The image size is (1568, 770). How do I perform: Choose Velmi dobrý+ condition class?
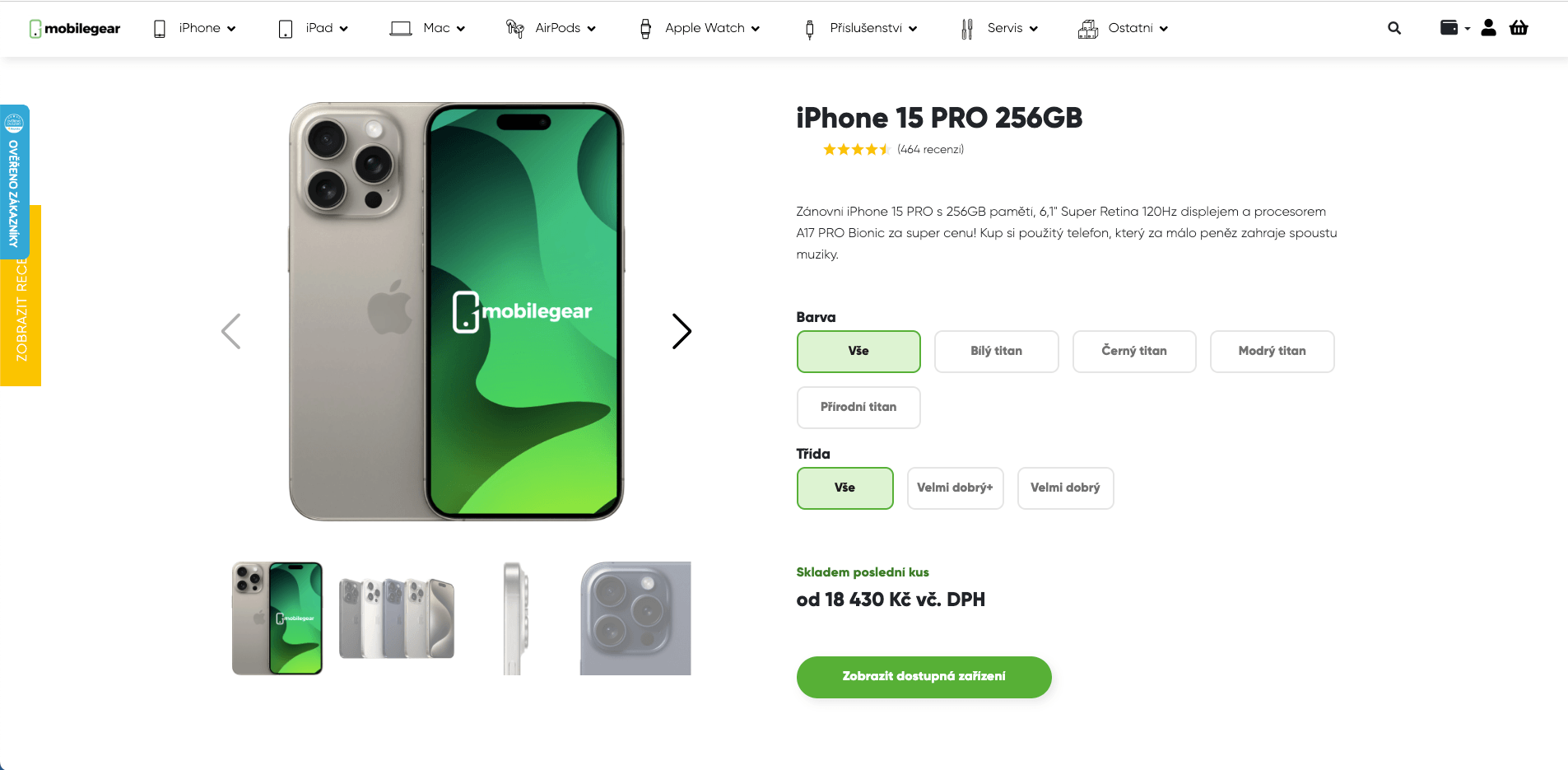pos(955,488)
